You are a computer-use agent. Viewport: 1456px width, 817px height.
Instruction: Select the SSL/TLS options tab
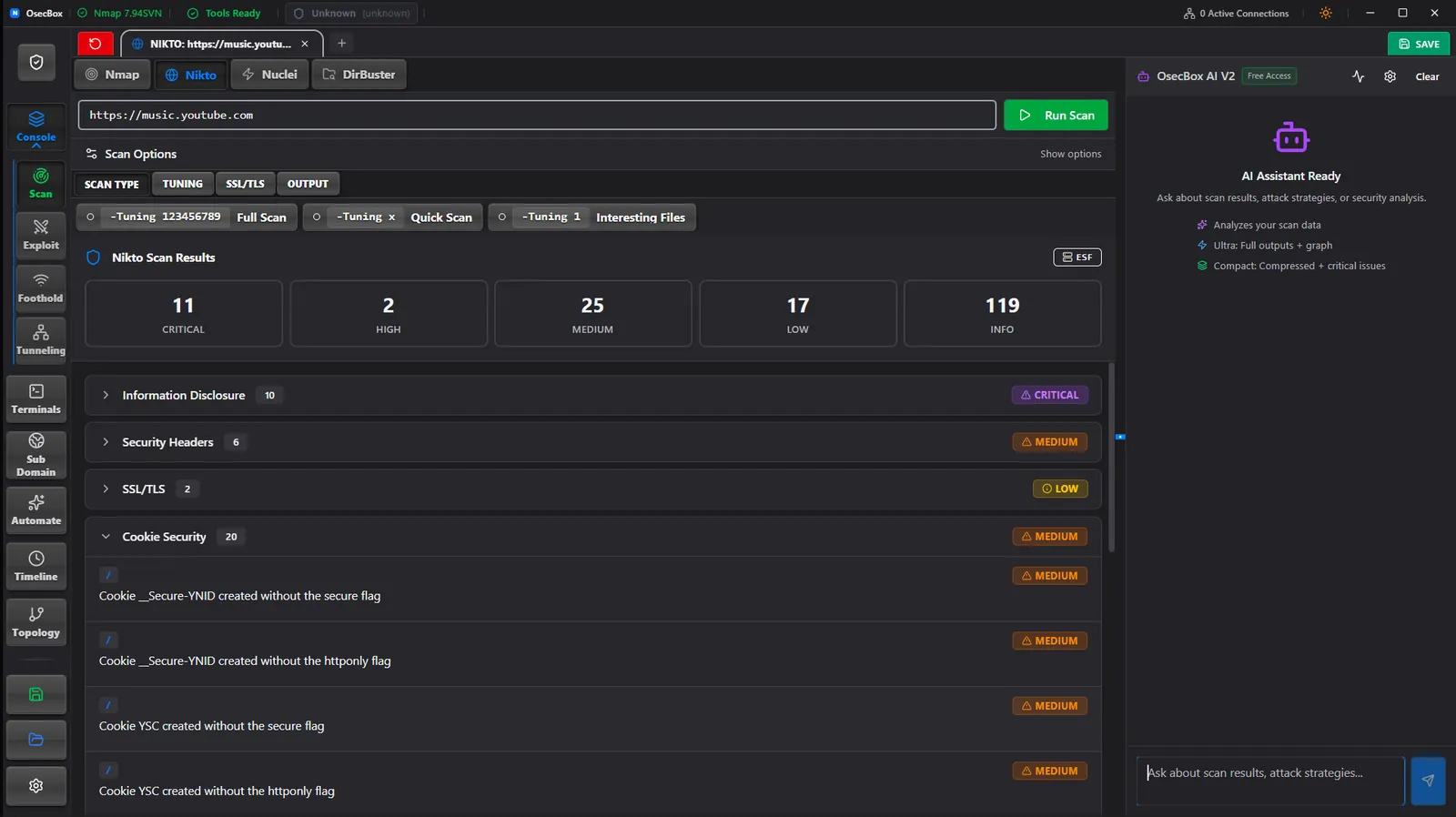(x=245, y=184)
